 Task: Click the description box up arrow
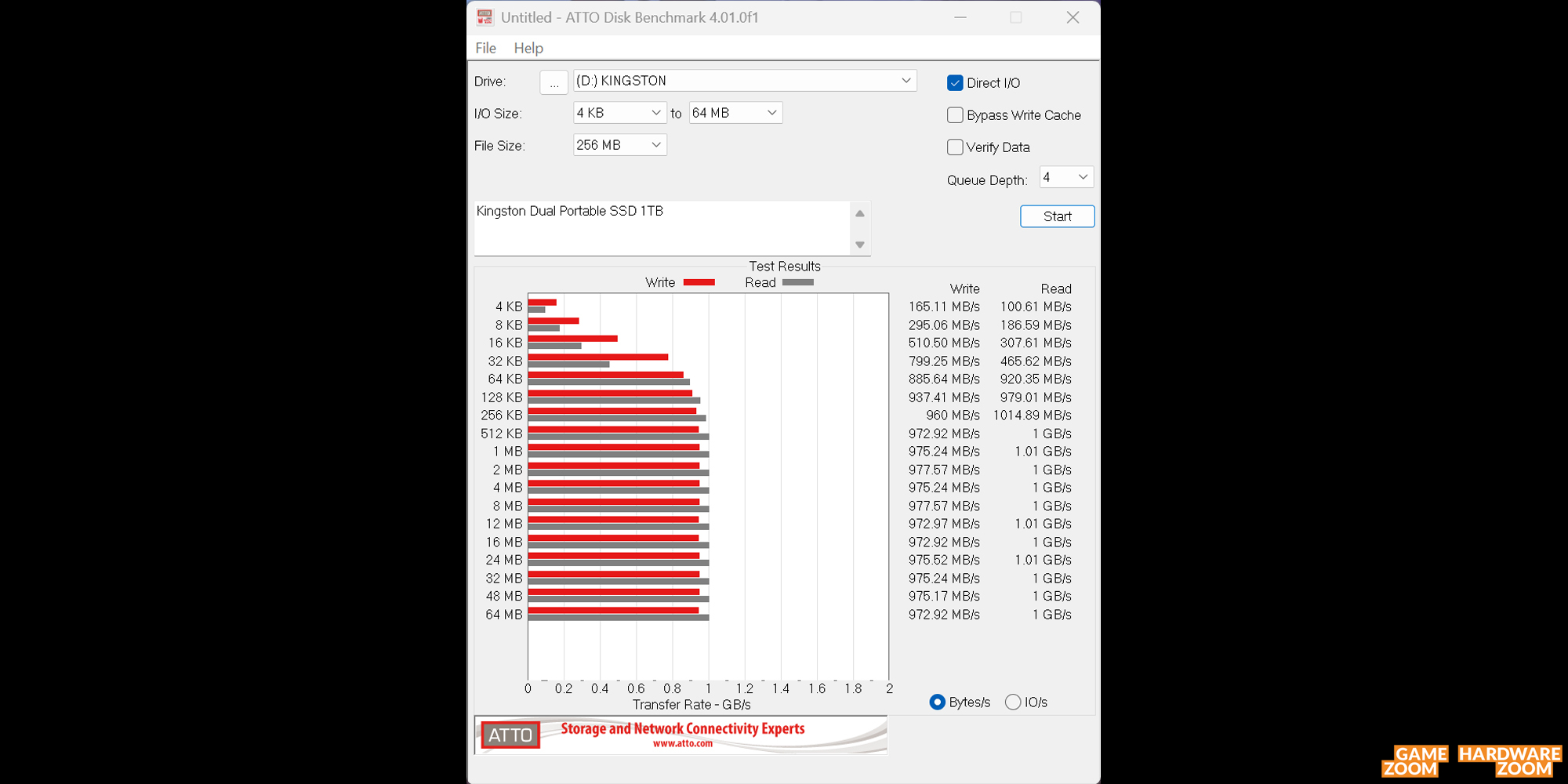pos(860,213)
